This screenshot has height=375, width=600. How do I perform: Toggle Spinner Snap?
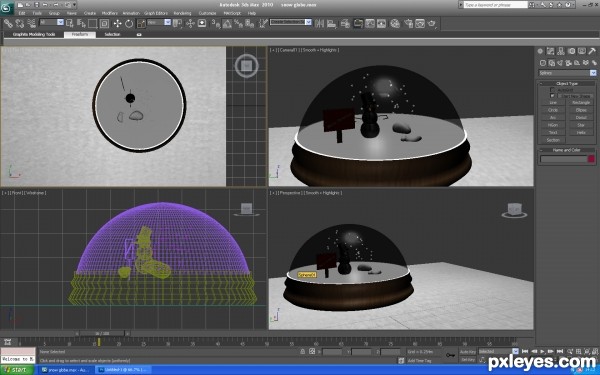250,24
